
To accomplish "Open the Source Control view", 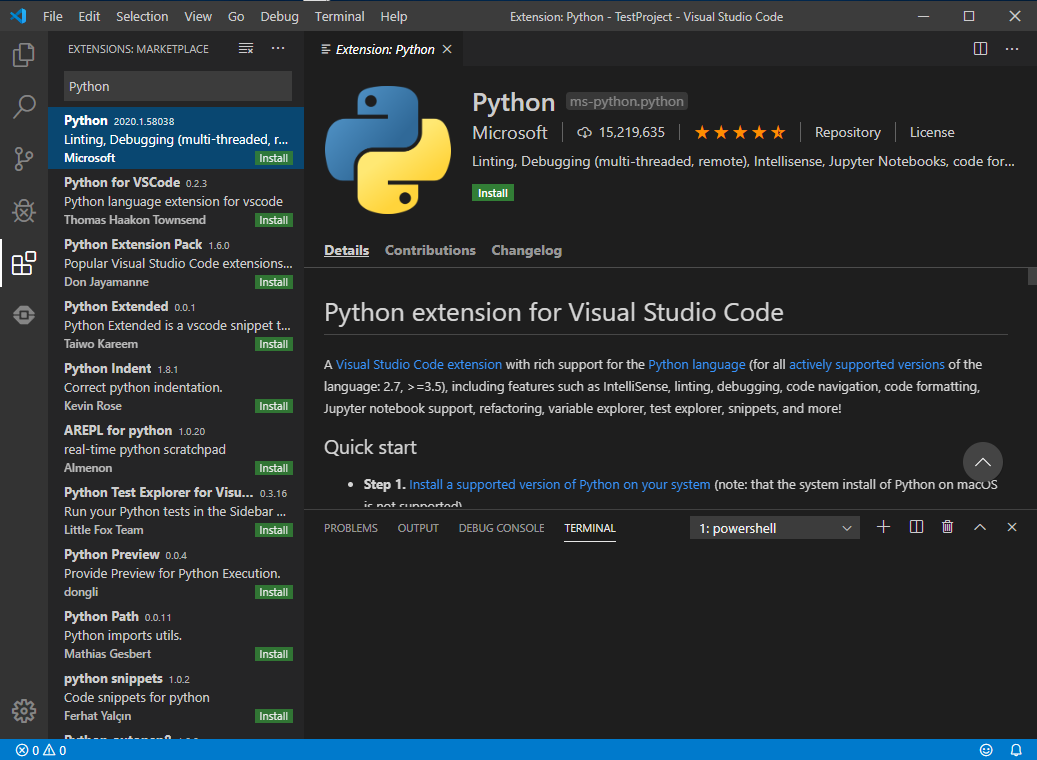I will point(24,159).
